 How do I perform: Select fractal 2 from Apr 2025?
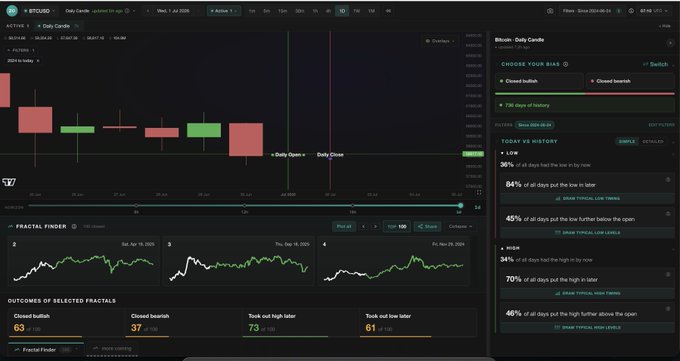(x=84, y=260)
